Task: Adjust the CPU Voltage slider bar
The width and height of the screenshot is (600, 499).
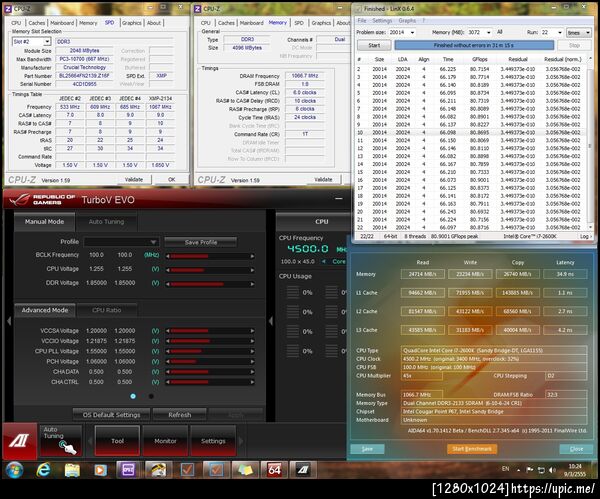Action: pos(210,270)
